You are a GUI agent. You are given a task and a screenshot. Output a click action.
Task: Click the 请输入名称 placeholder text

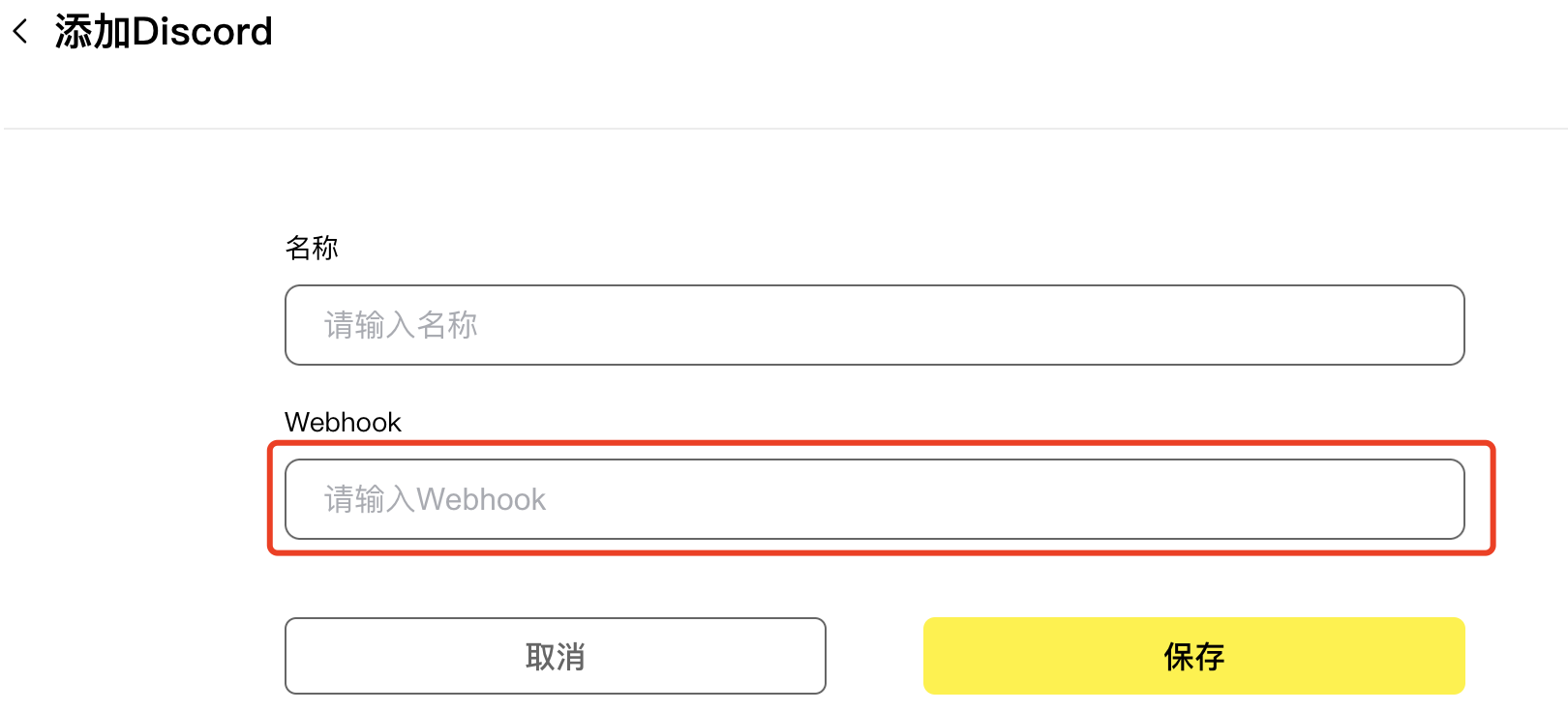tap(401, 325)
